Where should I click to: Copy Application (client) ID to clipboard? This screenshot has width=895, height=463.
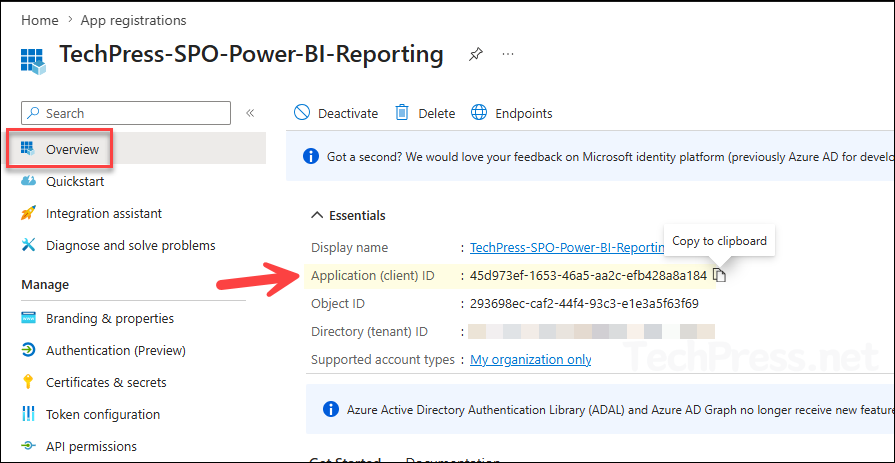(720, 276)
